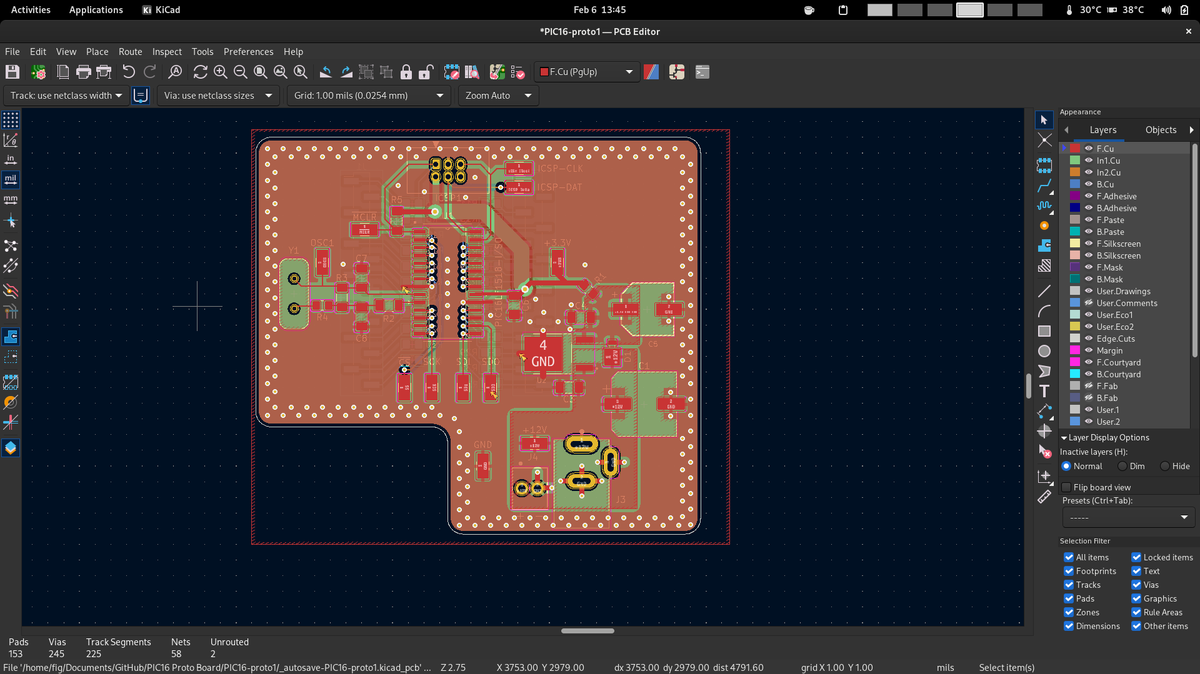Switch units to millimeters
The width and height of the screenshot is (1200, 674).
coord(11,199)
